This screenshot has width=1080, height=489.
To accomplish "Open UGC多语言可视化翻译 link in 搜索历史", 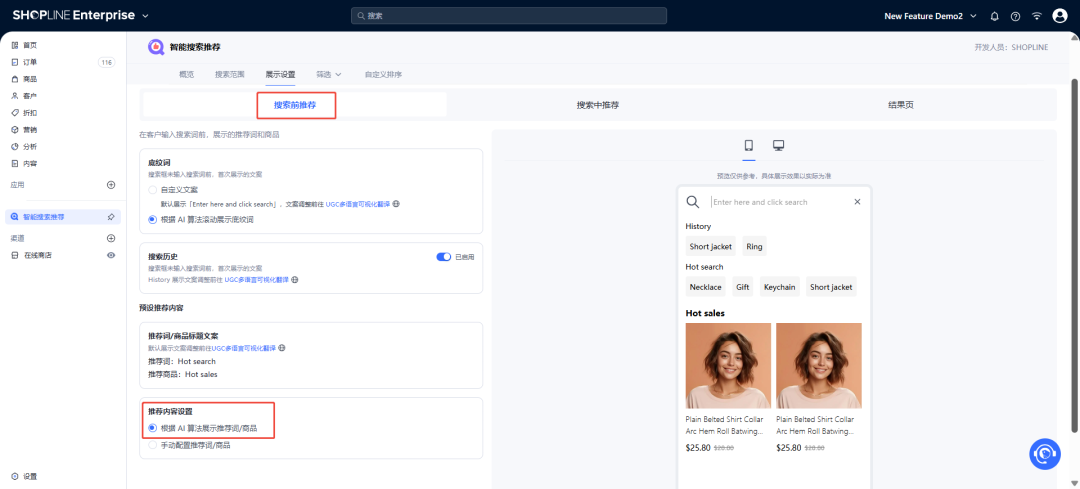I will (256, 280).
